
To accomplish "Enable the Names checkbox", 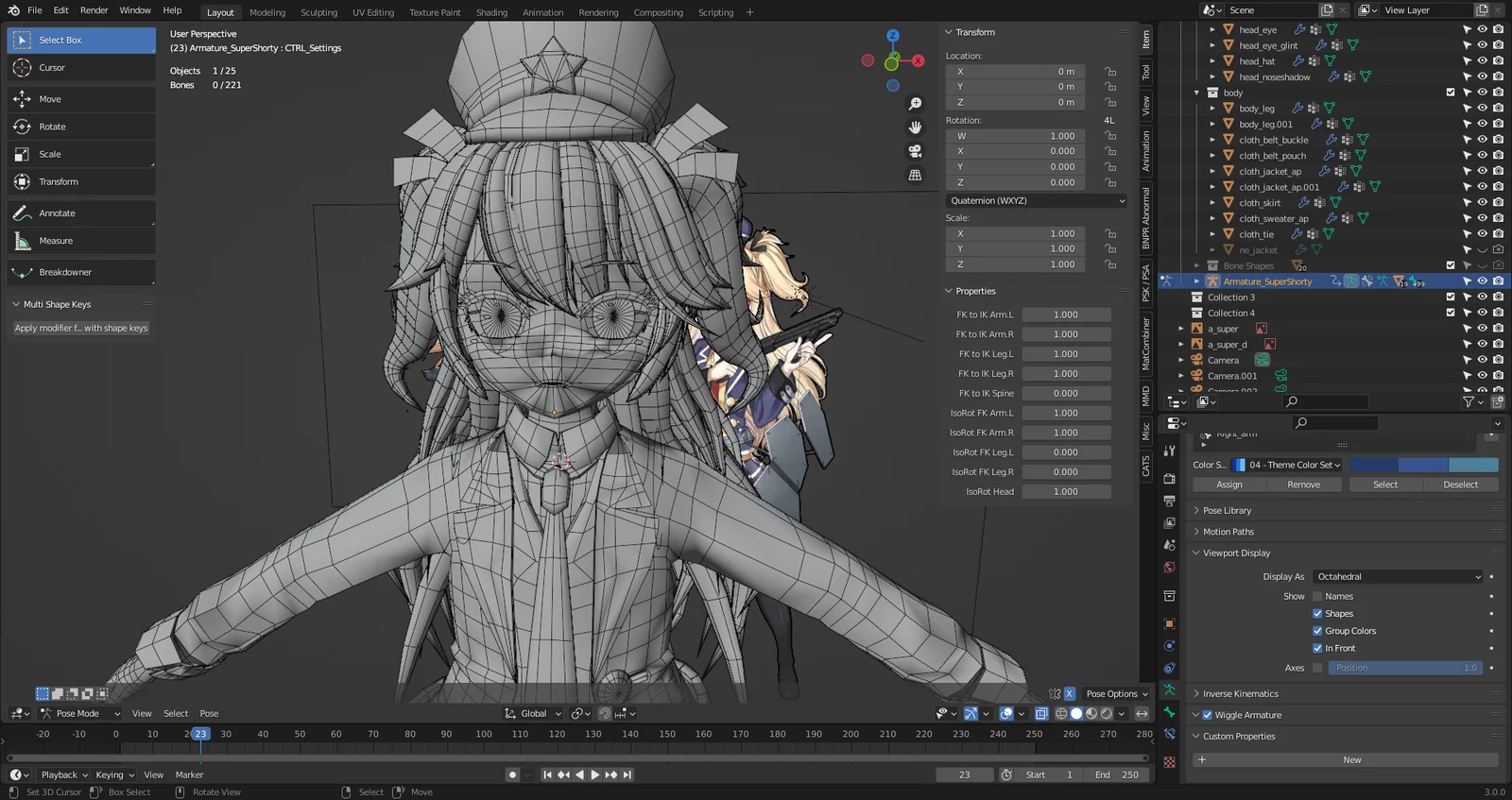I will pos(1317,597).
